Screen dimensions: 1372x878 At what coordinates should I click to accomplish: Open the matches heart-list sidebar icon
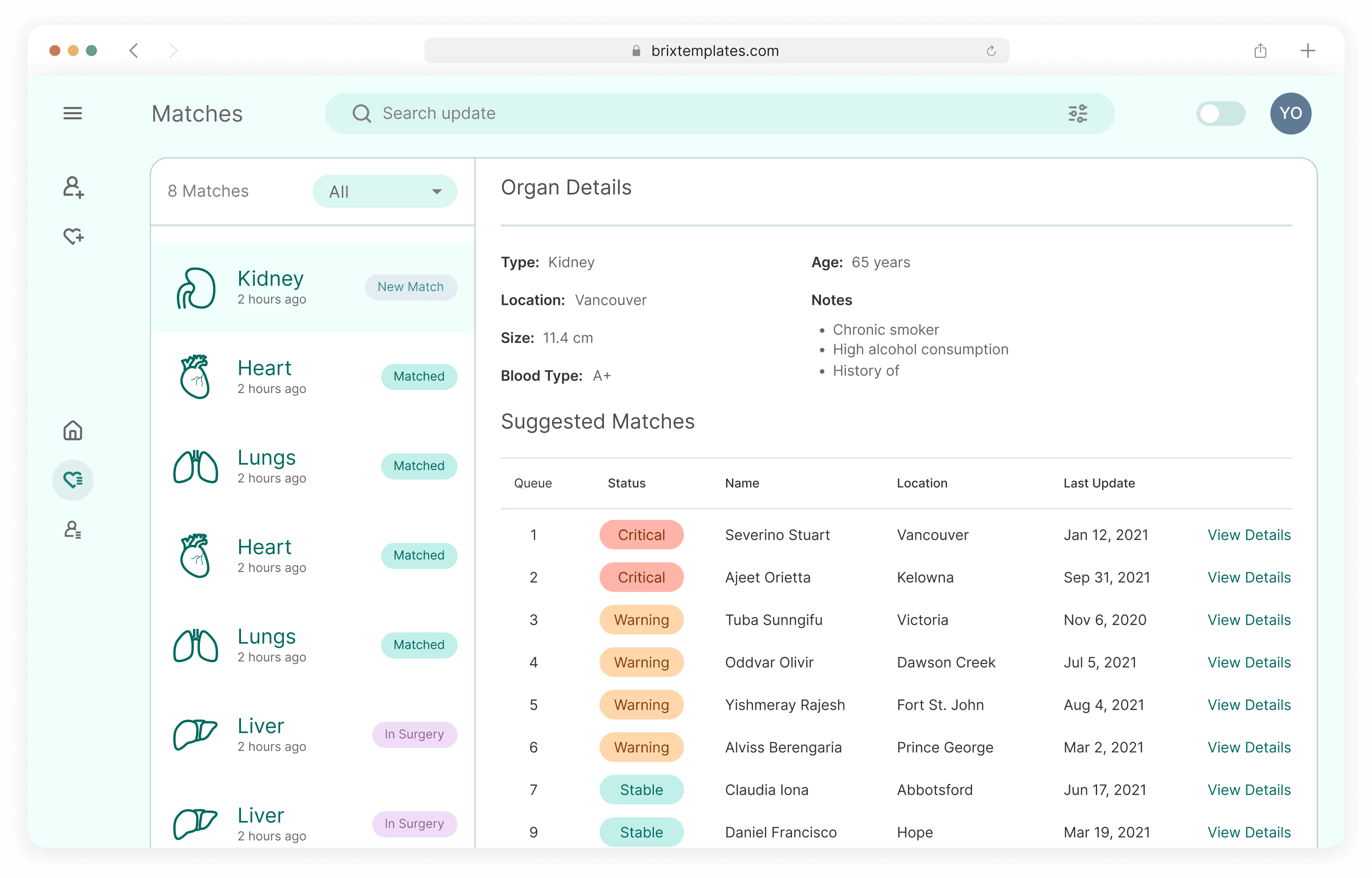coord(73,480)
